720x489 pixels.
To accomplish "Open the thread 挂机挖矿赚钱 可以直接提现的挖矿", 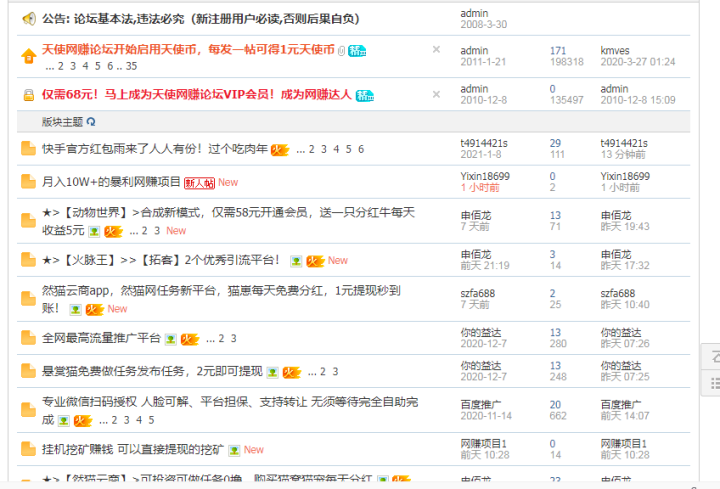I will click(x=133, y=449).
